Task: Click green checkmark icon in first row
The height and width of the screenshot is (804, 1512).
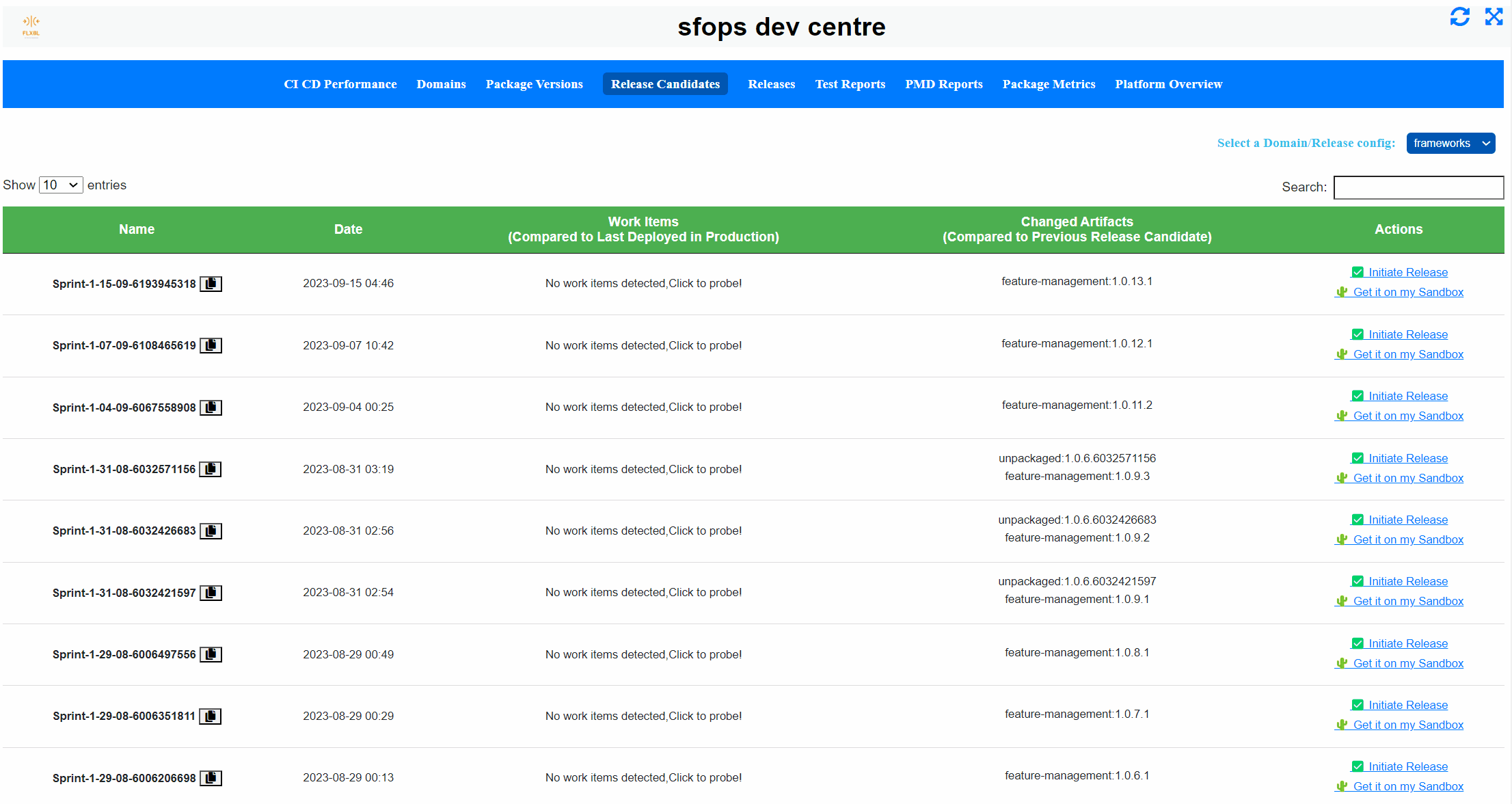Action: [1358, 272]
